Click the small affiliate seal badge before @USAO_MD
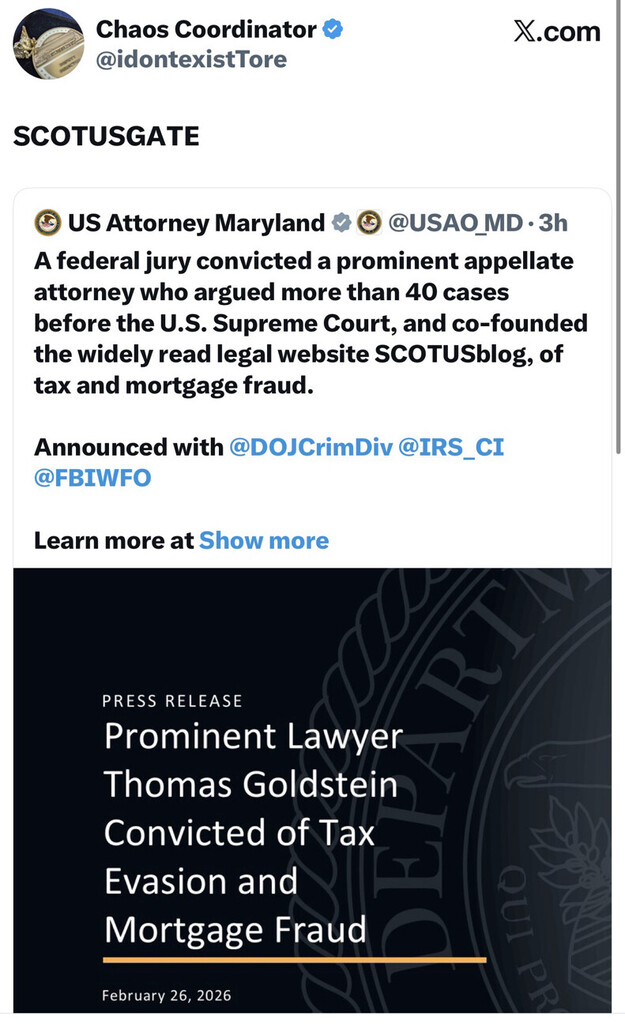Image resolution: width=625 pixels, height=1025 pixels. coord(369,222)
